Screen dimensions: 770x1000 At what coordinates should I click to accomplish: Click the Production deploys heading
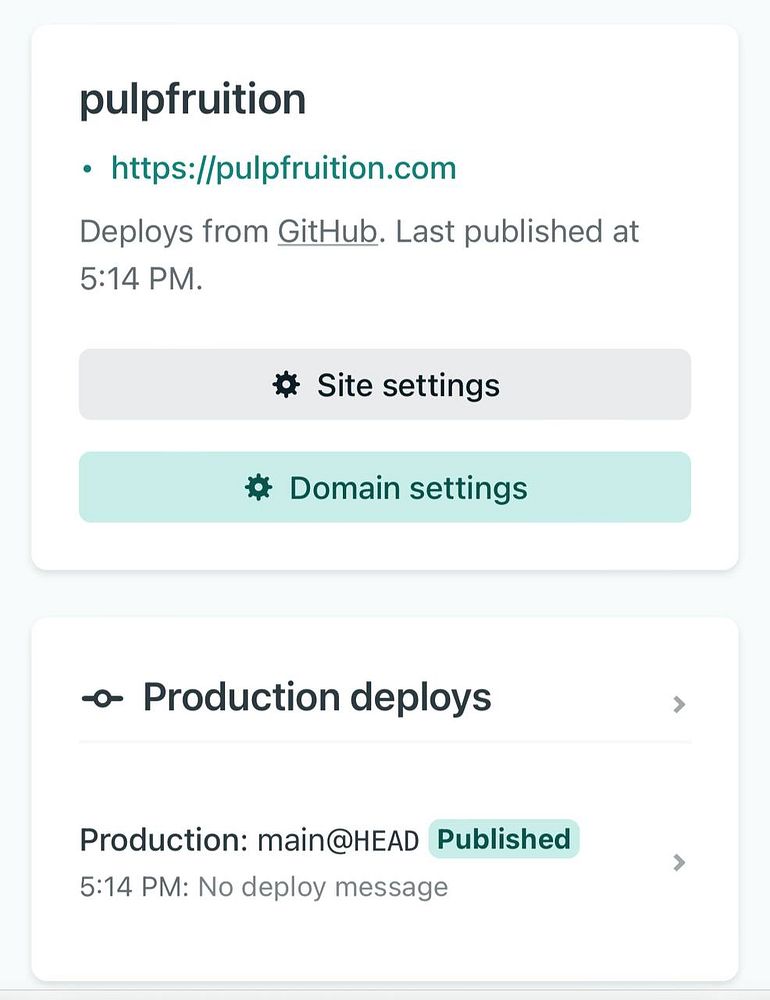click(317, 697)
